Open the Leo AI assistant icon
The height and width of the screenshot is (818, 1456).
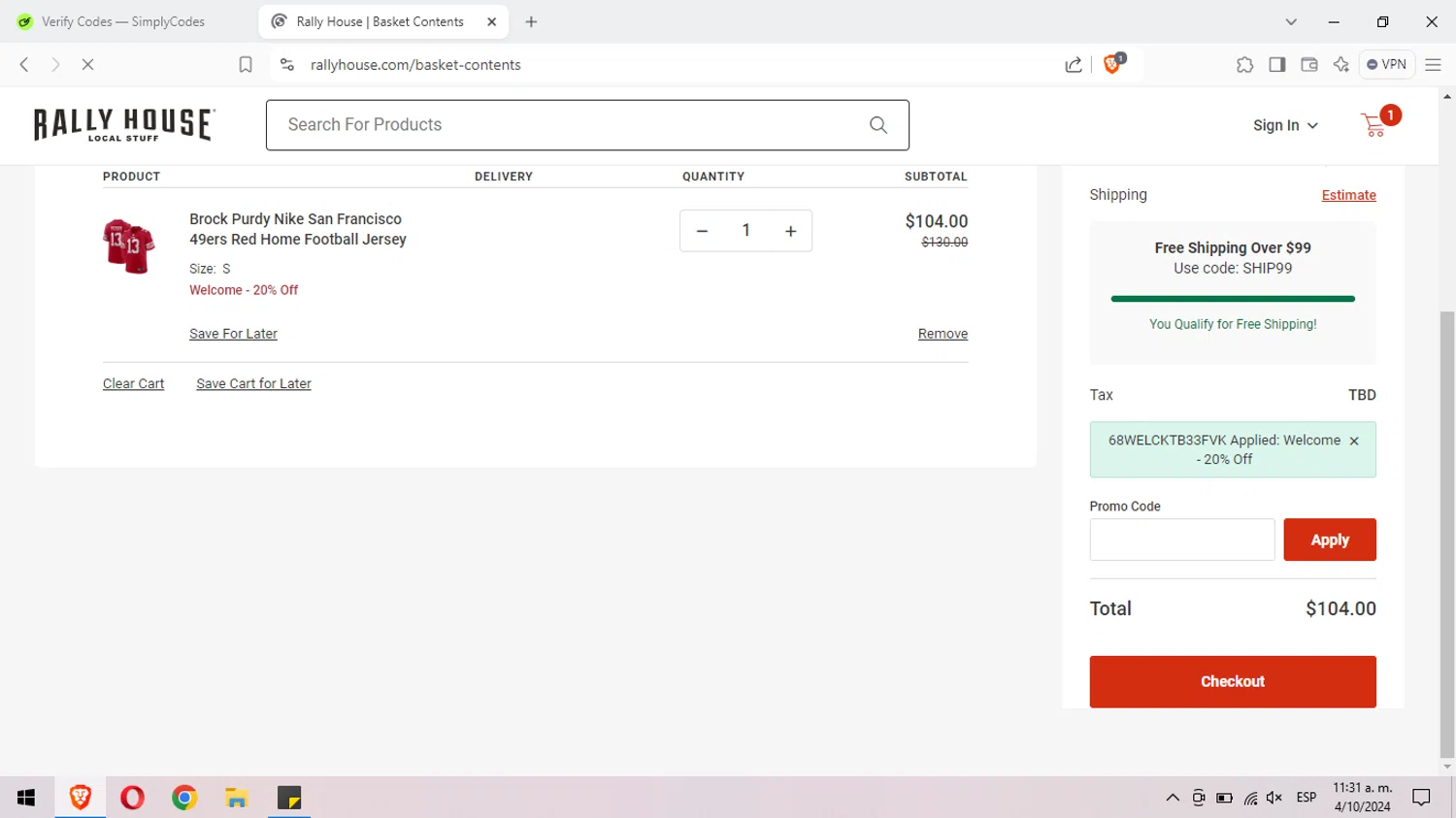point(1341,64)
